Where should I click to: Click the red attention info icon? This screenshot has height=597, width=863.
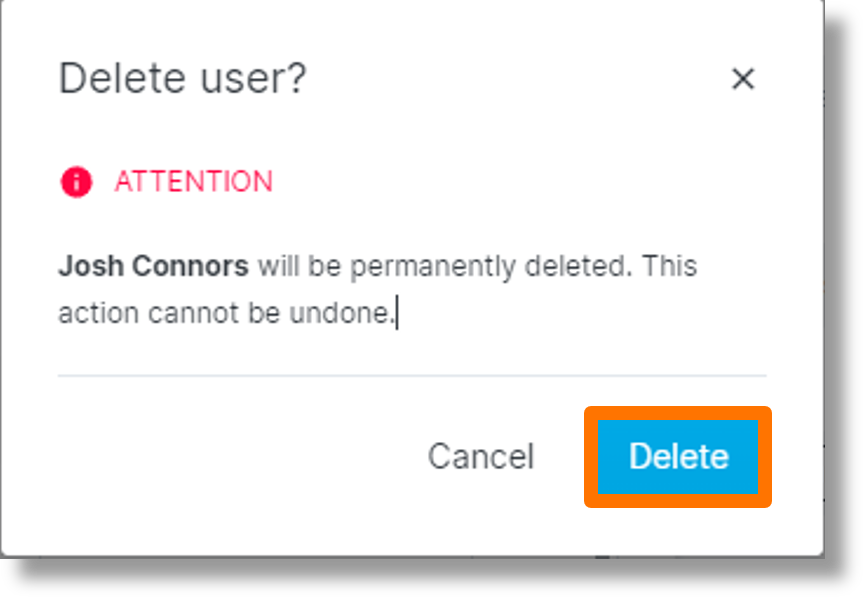[76, 182]
